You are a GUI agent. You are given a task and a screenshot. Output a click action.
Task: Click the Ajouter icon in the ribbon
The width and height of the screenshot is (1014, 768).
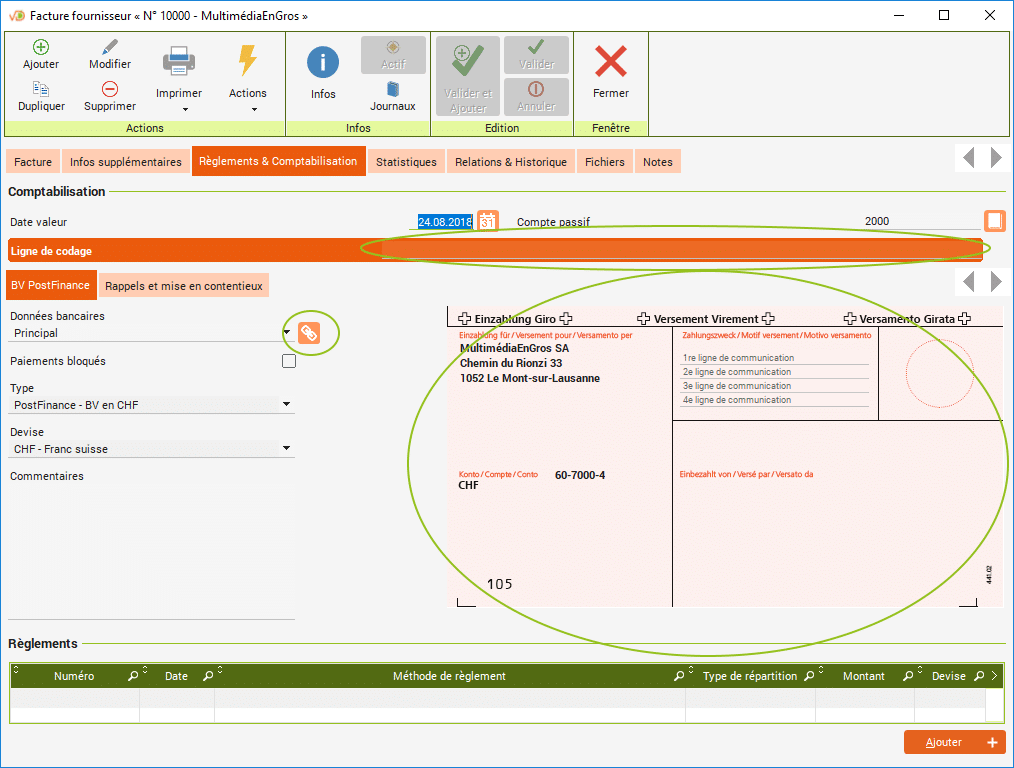point(41,47)
